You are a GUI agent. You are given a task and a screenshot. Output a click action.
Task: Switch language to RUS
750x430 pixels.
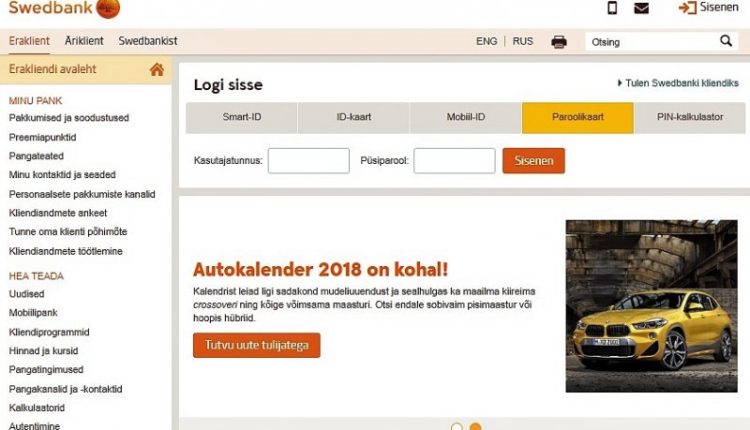pos(522,42)
